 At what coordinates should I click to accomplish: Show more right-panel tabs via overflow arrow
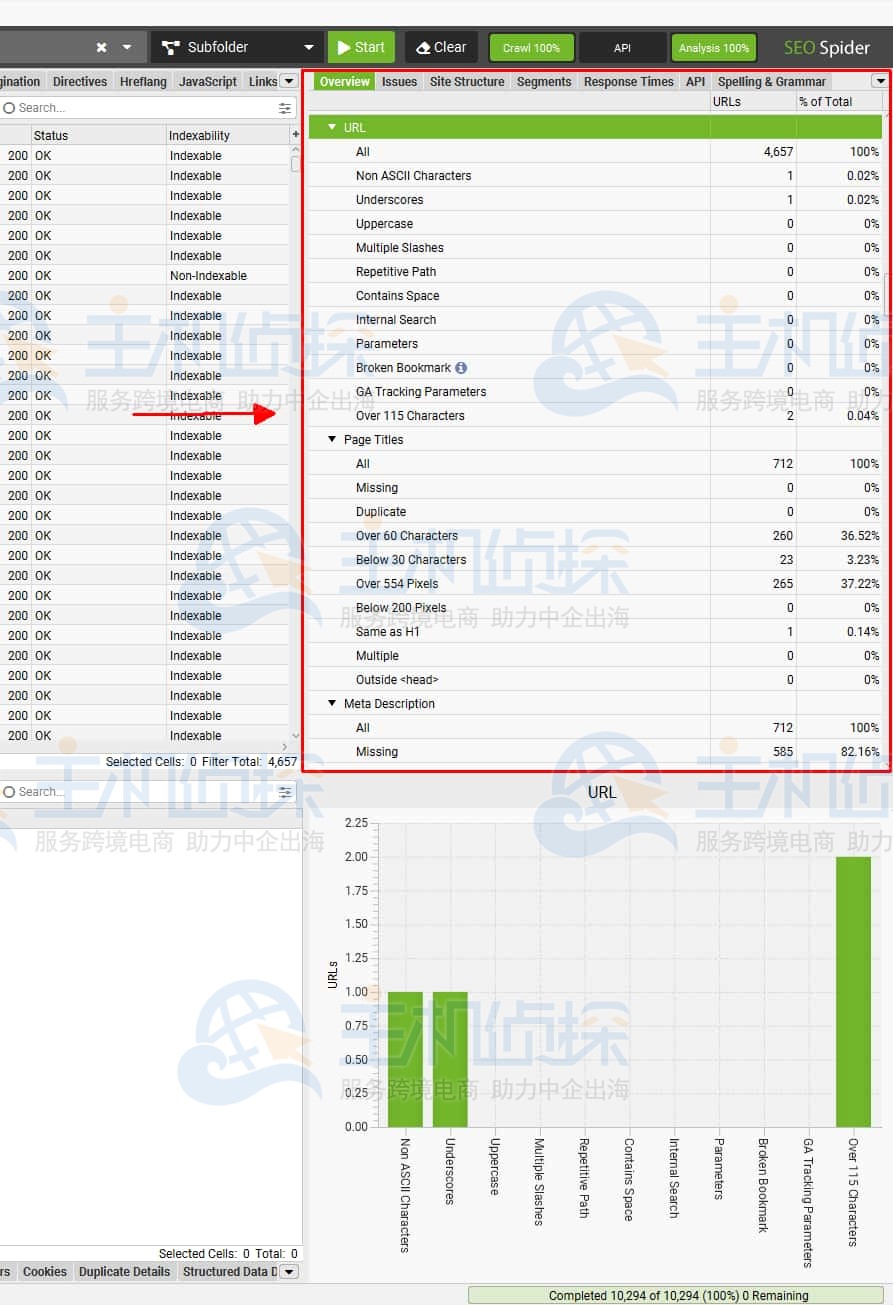880,81
